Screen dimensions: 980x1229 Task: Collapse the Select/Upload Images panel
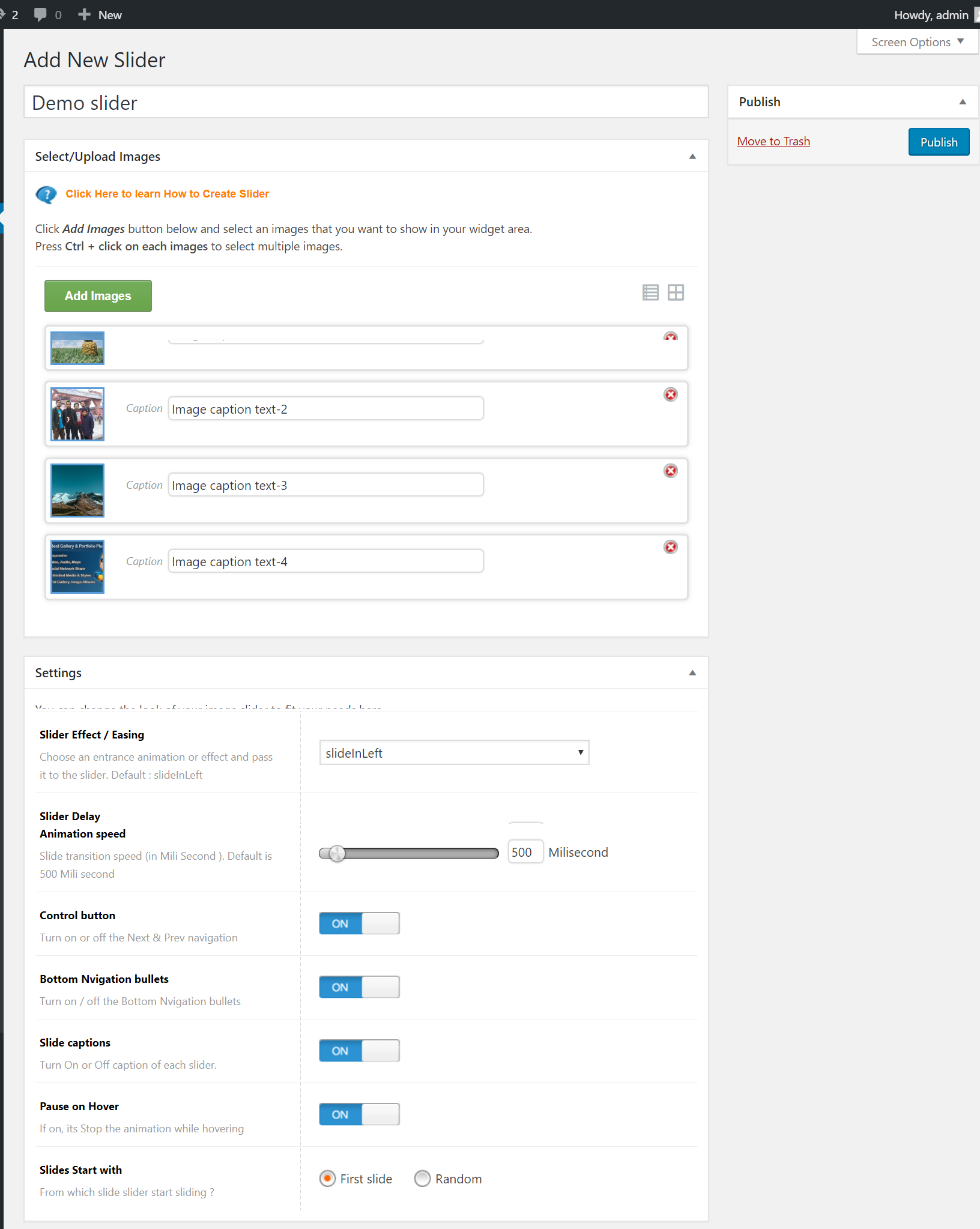point(692,157)
